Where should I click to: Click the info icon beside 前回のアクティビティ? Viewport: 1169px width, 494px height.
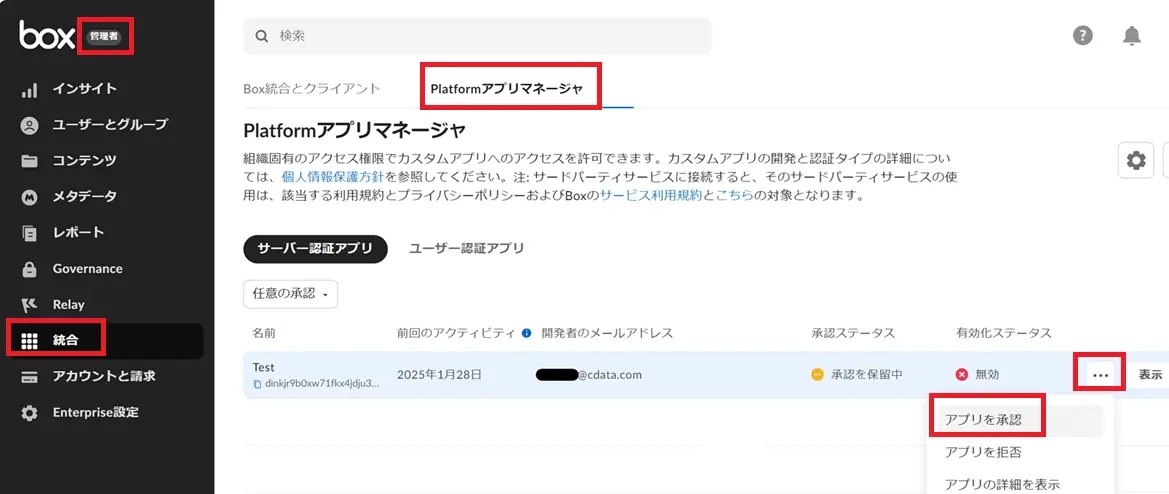[526, 333]
